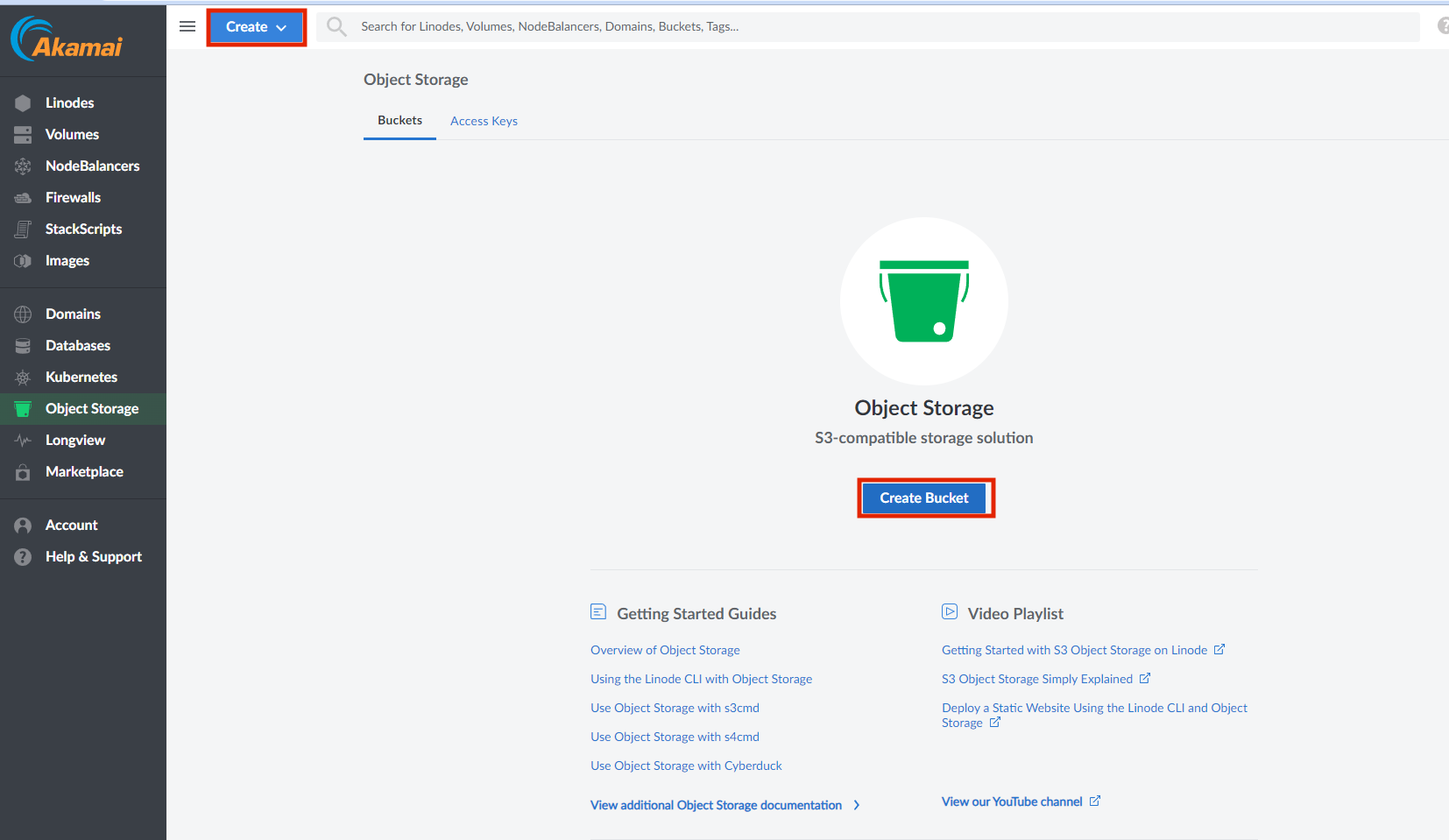Image resolution: width=1449 pixels, height=840 pixels.
Task: Select Object Storage label in the sidebar
Action: coord(92,408)
